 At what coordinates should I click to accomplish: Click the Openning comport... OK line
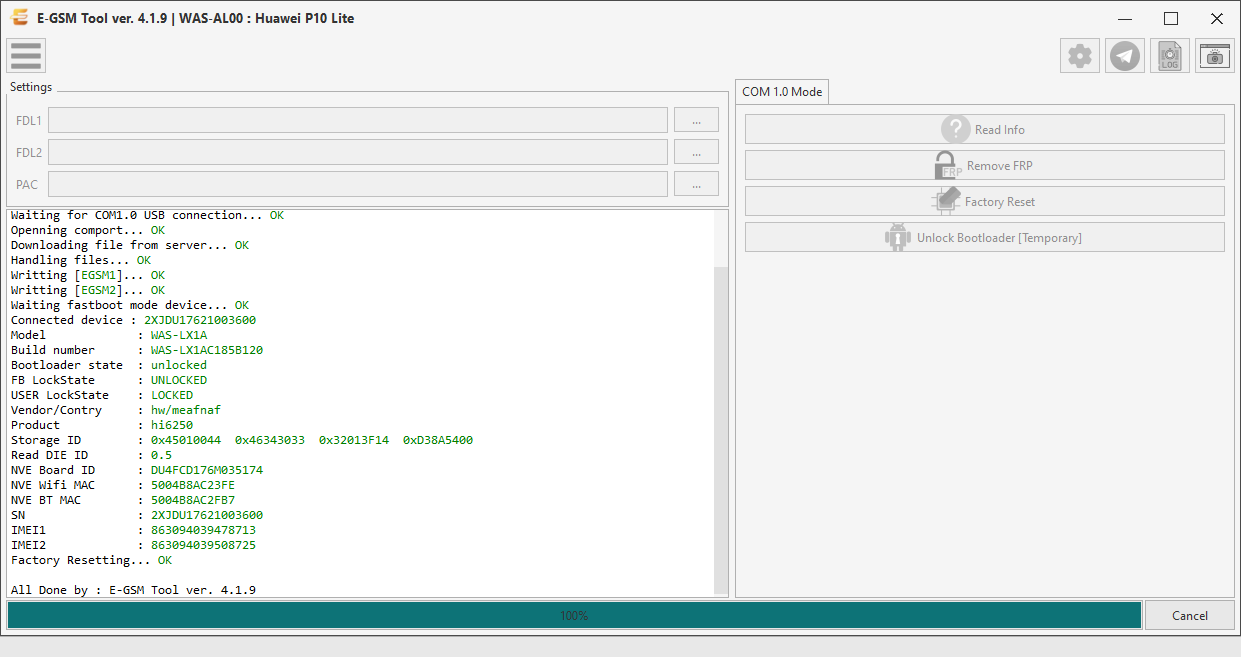(x=88, y=230)
